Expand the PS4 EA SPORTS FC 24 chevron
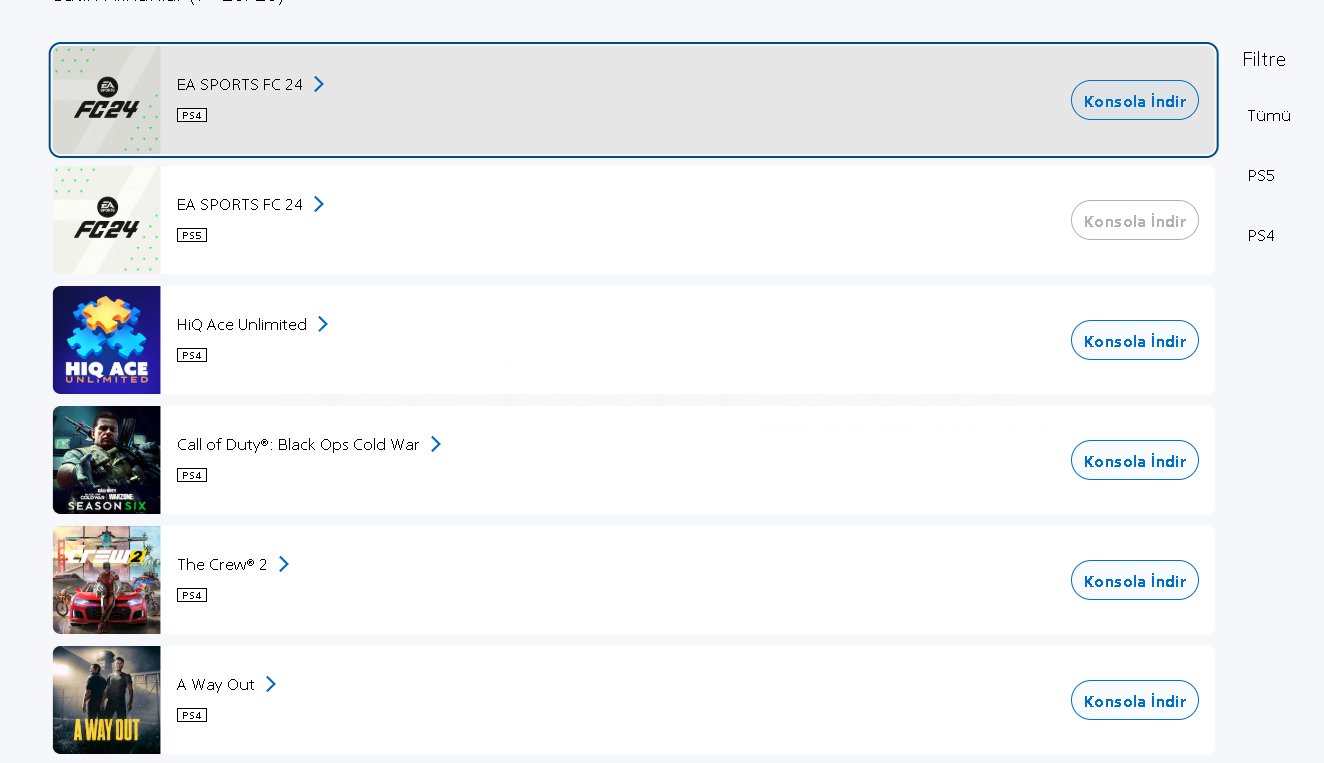Image resolution: width=1324 pixels, height=763 pixels. [x=319, y=84]
